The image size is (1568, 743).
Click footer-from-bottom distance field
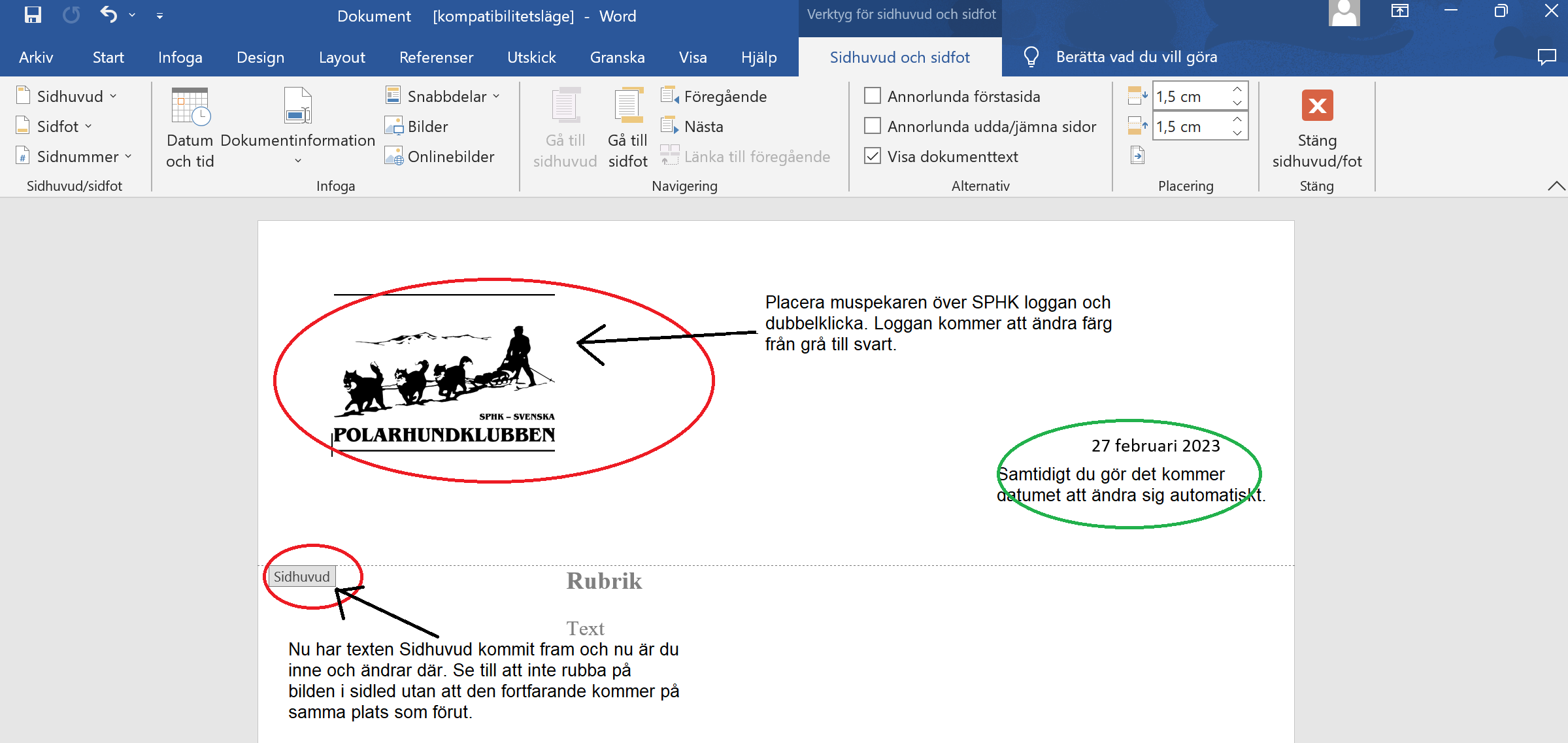tap(1191, 126)
